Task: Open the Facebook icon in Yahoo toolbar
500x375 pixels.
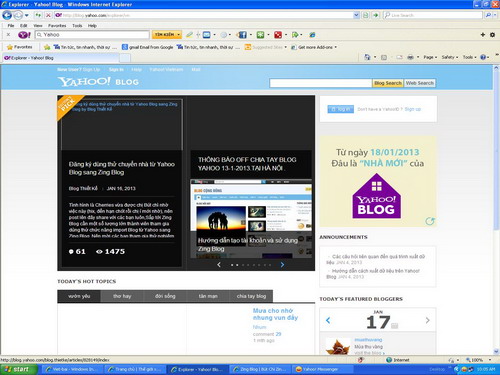Action: [243, 35]
